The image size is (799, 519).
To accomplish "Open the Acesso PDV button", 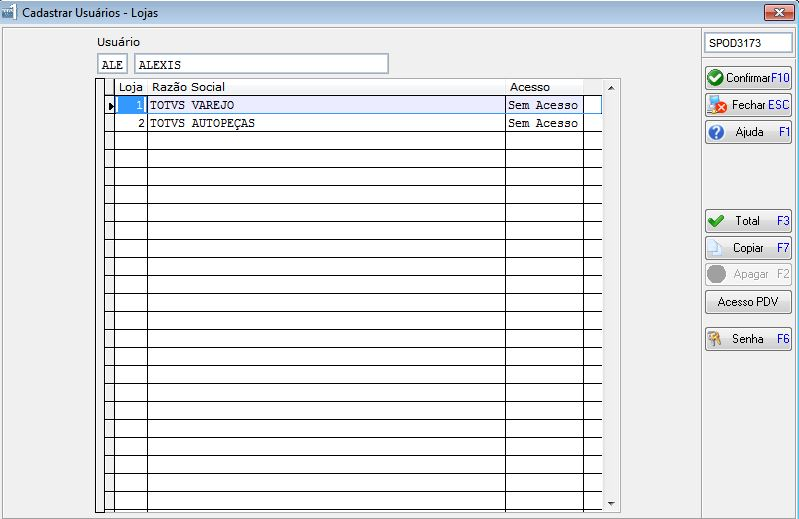I will pos(748,302).
